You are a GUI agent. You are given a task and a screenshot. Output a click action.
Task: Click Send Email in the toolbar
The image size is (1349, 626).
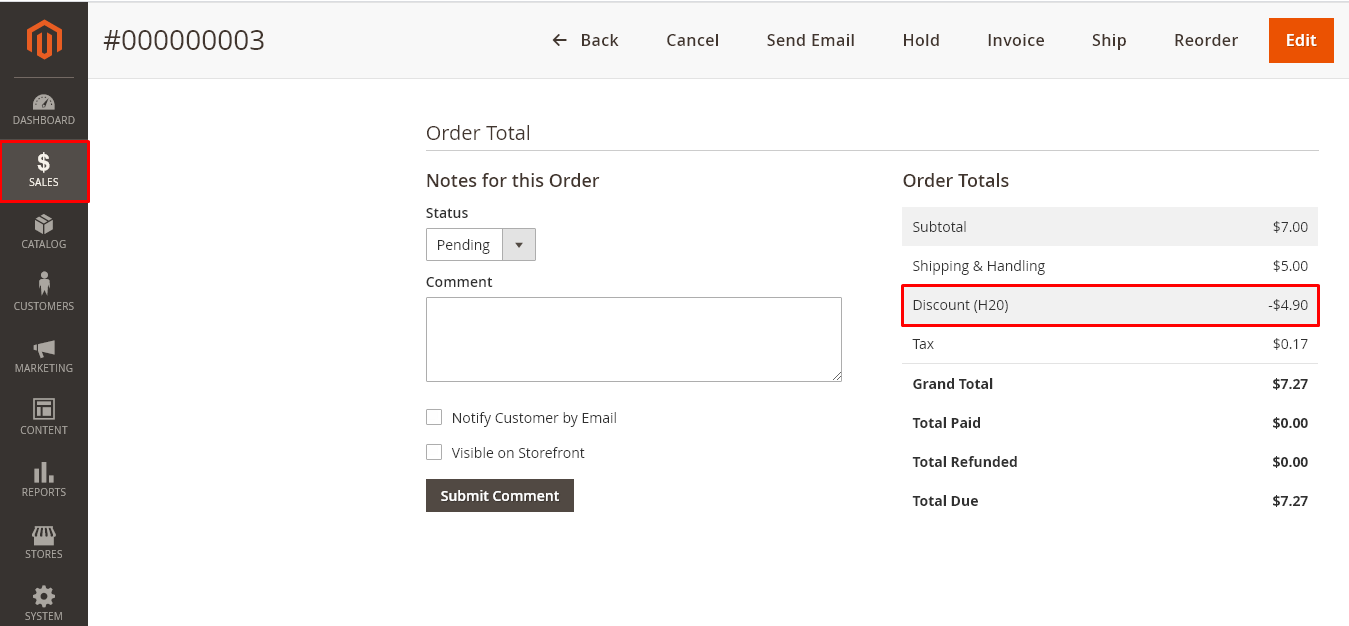pos(810,40)
